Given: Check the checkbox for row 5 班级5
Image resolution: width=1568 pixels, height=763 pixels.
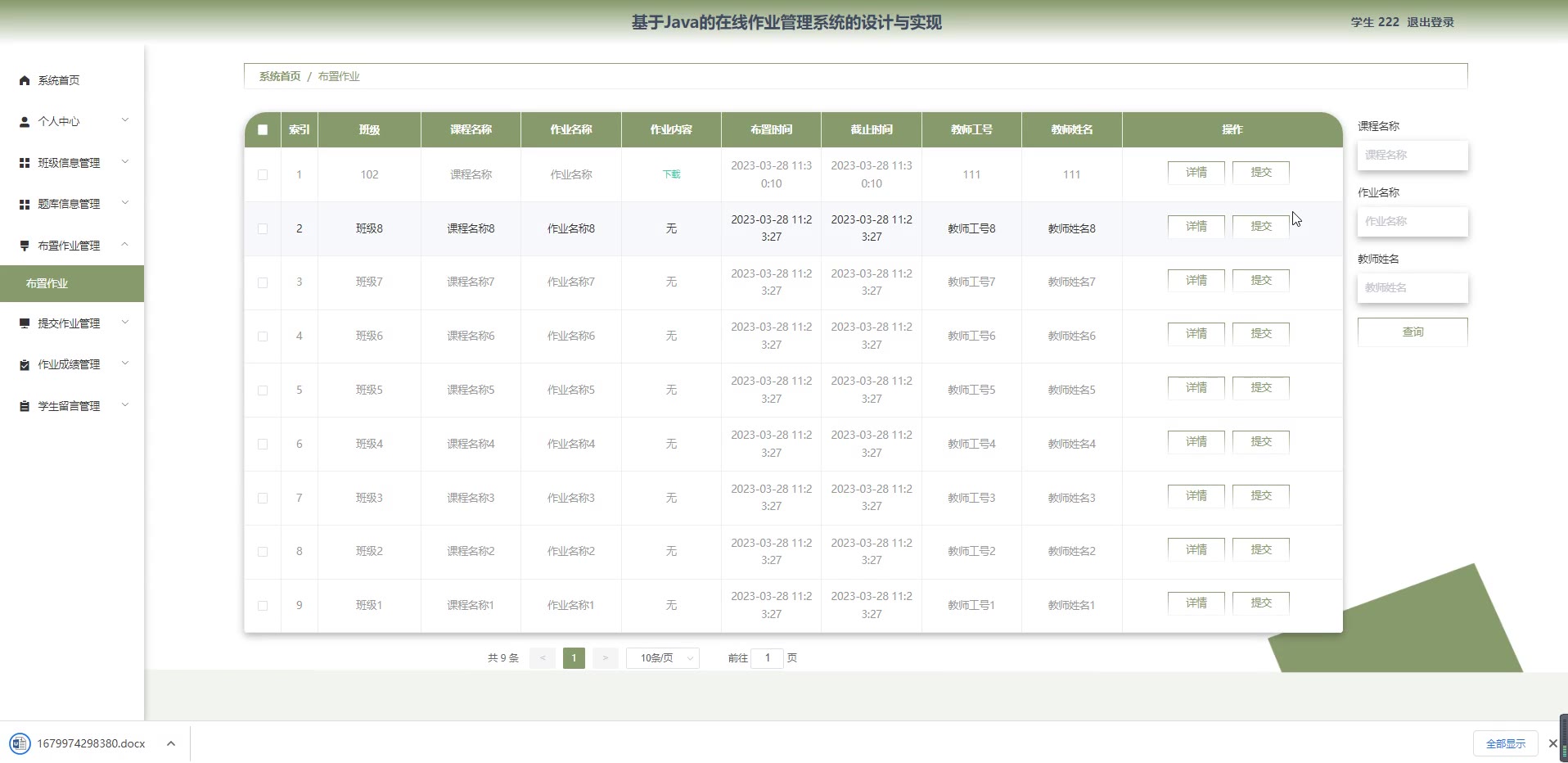Looking at the screenshot, I should click(263, 391).
